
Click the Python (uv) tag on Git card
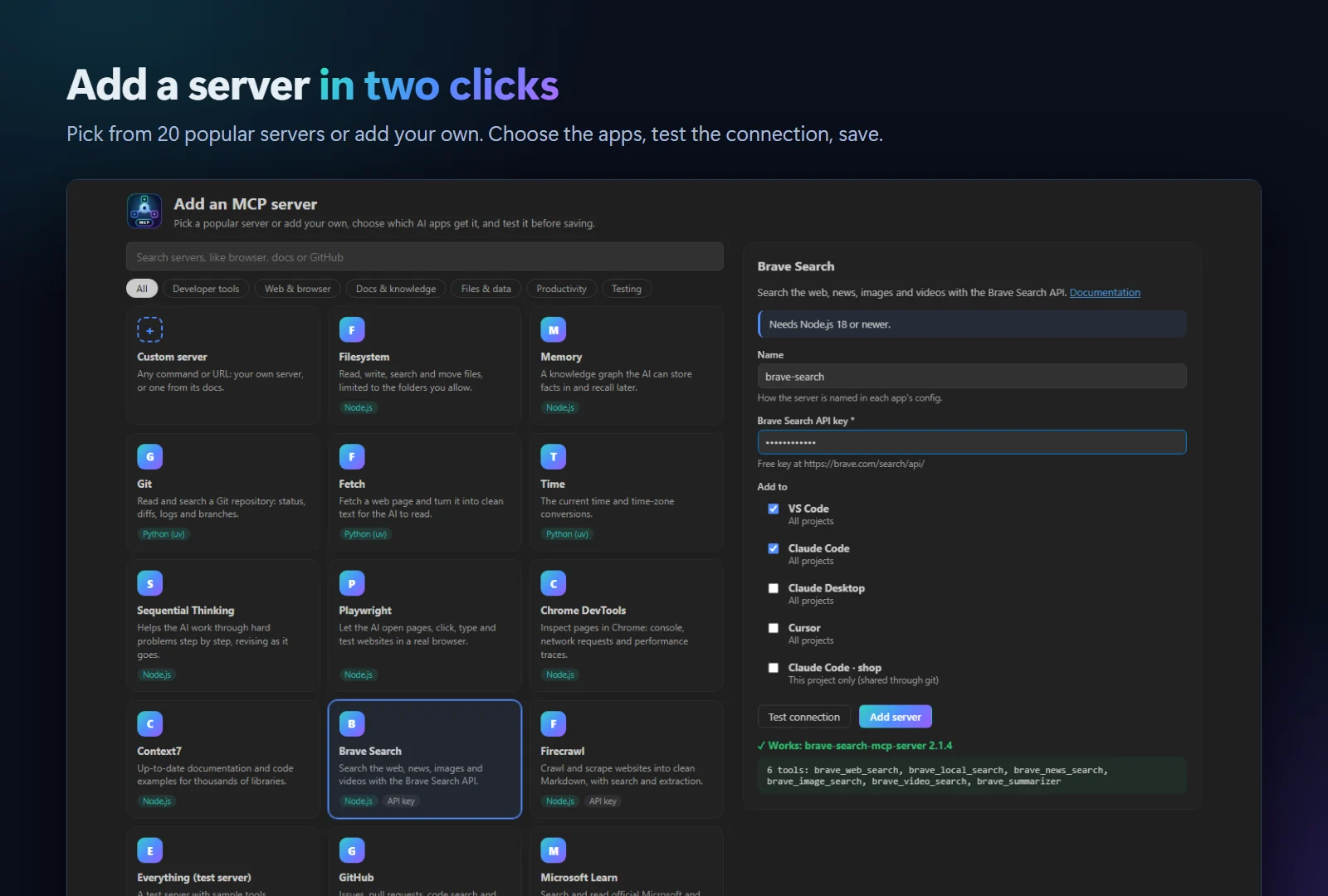click(164, 534)
